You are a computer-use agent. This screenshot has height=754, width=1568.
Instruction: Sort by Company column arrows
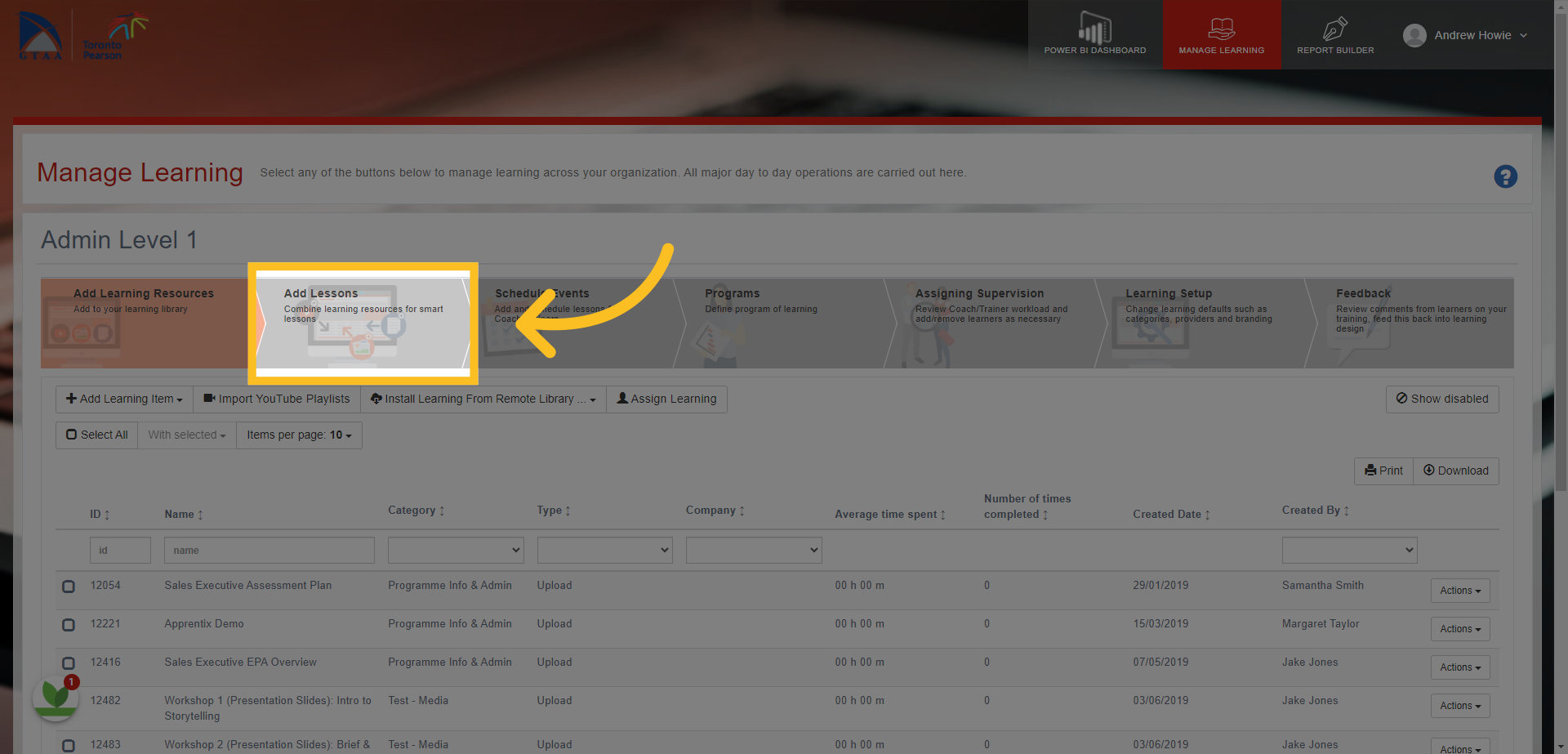[742, 511]
